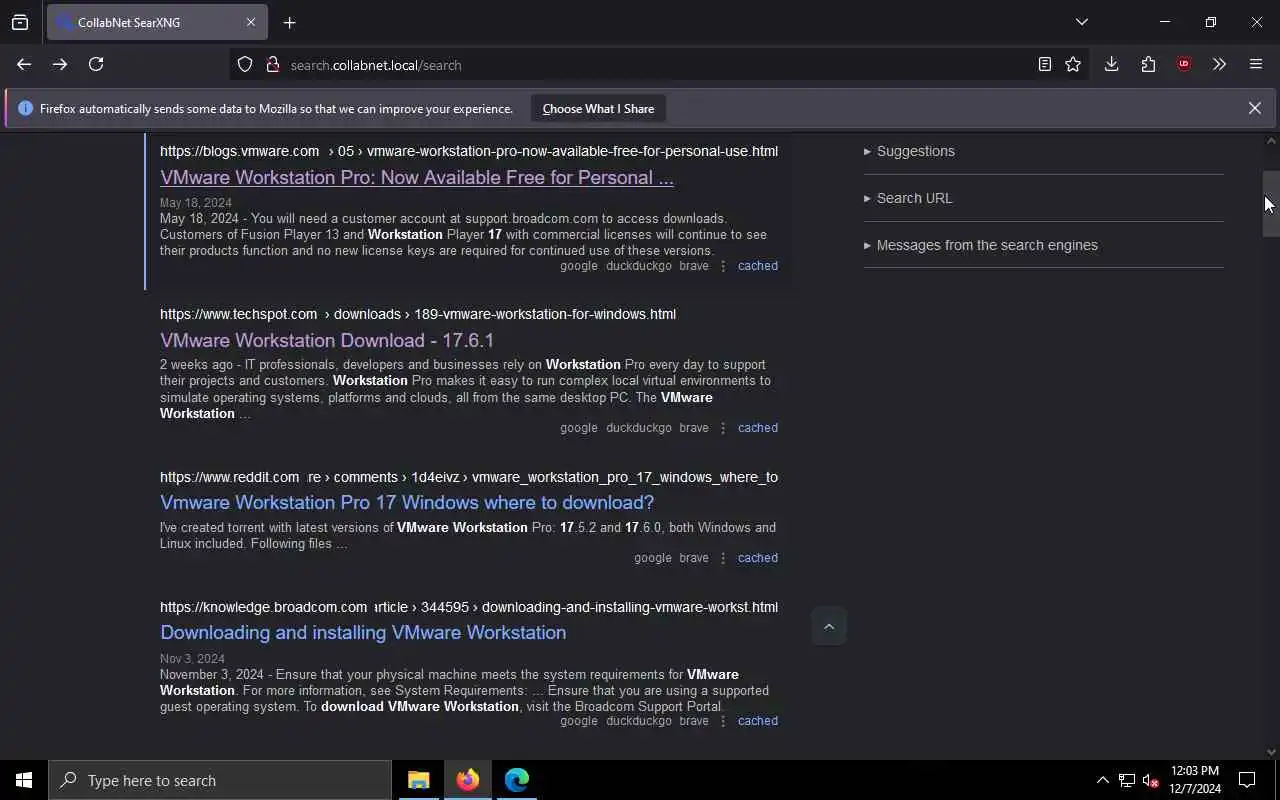1280x800 pixels.
Task: Open cached link for reddit result
Action: tap(757, 558)
